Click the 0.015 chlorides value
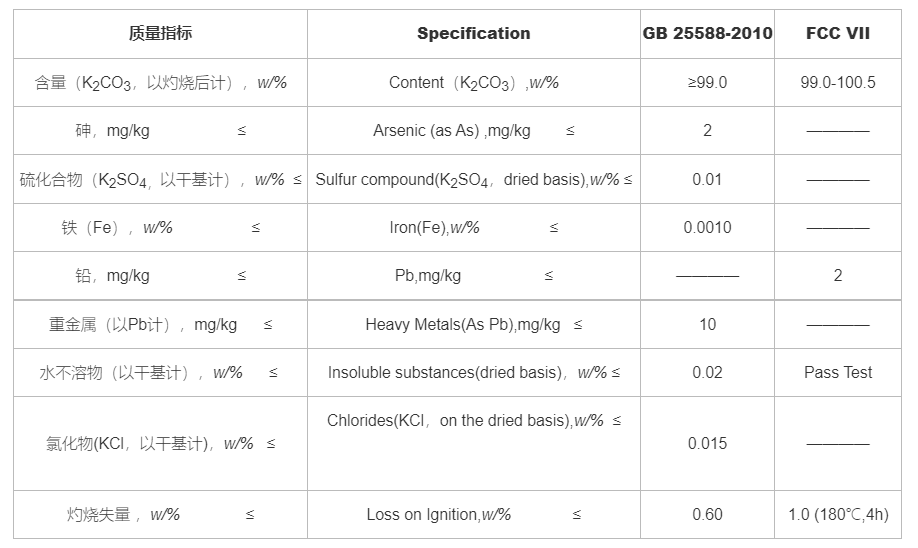This screenshot has height=548, width=918. [x=707, y=443]
